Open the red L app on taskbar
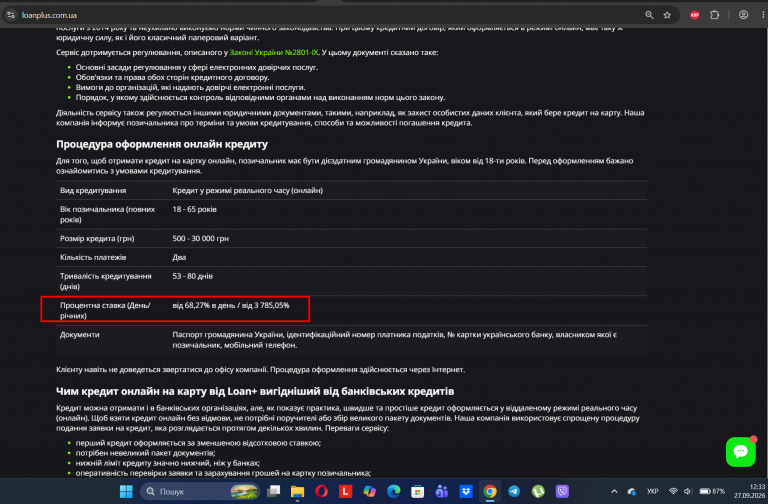The height and width of the screenshot is (504, 768). tap(345, 491)
